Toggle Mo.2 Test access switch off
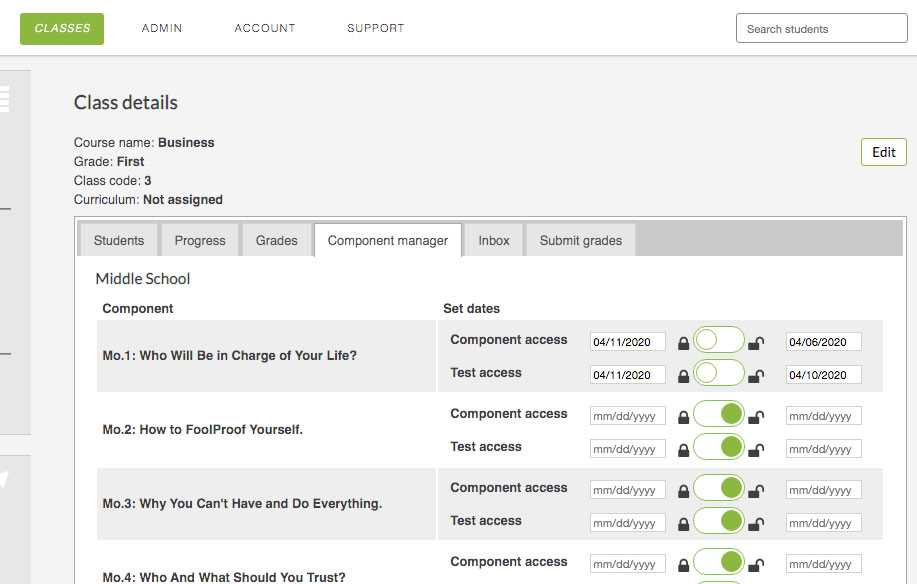 719,447
